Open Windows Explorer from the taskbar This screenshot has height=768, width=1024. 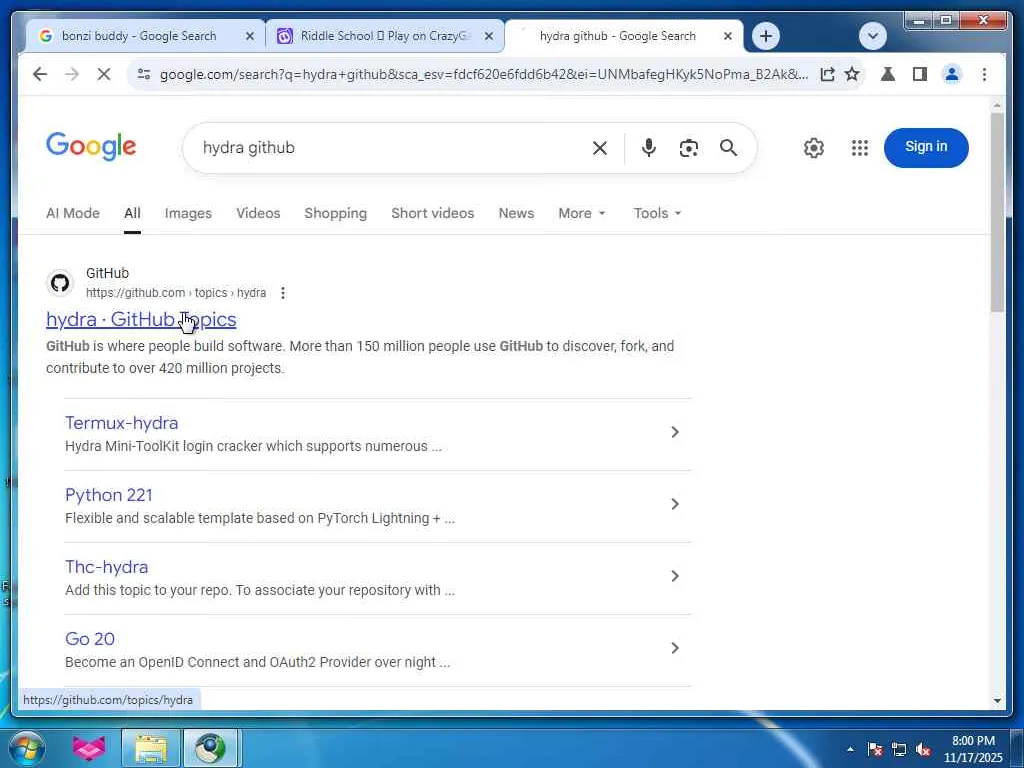point(151,748)
